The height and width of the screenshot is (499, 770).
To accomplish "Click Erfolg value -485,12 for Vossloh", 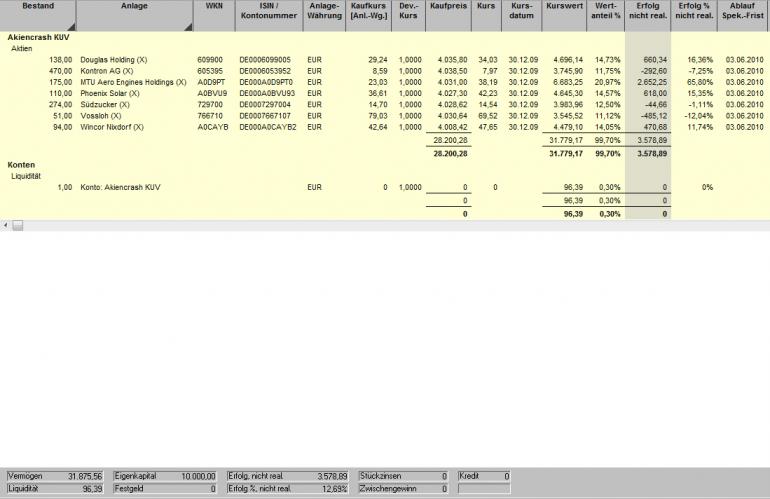I will (654, 116).
